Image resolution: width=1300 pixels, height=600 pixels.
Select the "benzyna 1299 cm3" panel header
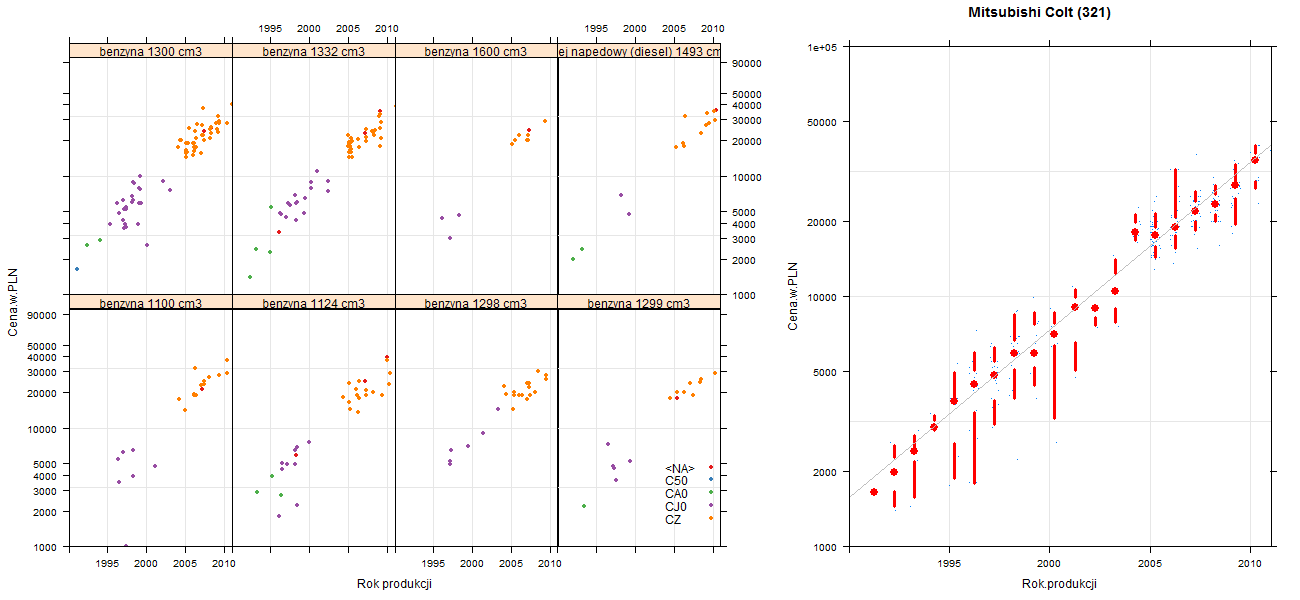(x=639, y=303)
